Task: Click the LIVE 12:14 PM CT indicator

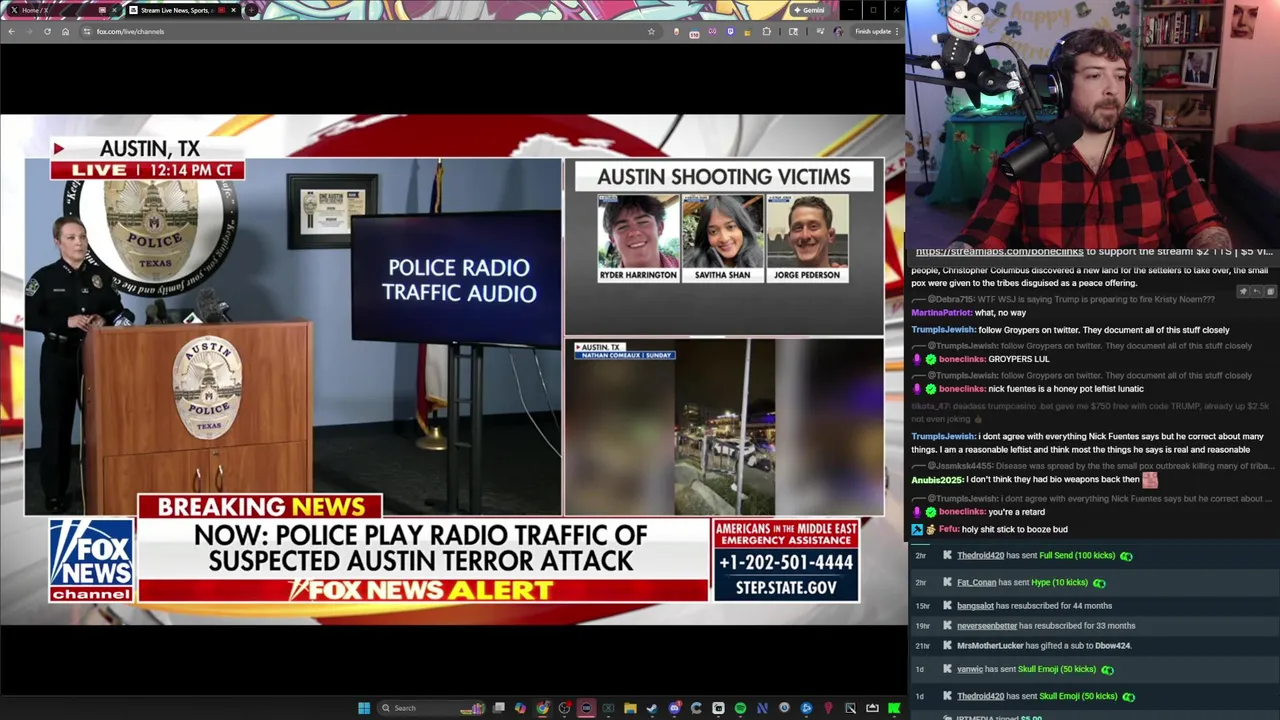Action: click(147, 170)
